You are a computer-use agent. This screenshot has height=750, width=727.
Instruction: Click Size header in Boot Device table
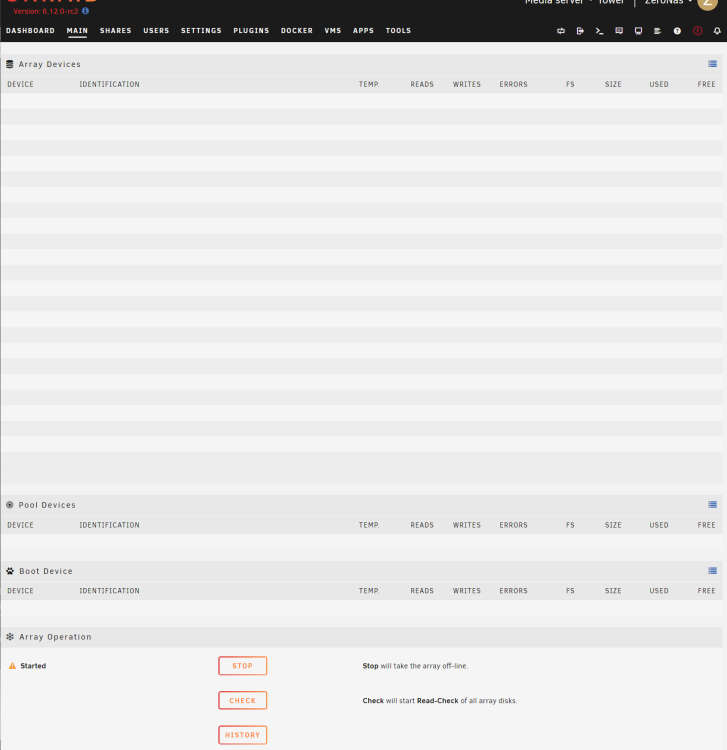(613, 591)
